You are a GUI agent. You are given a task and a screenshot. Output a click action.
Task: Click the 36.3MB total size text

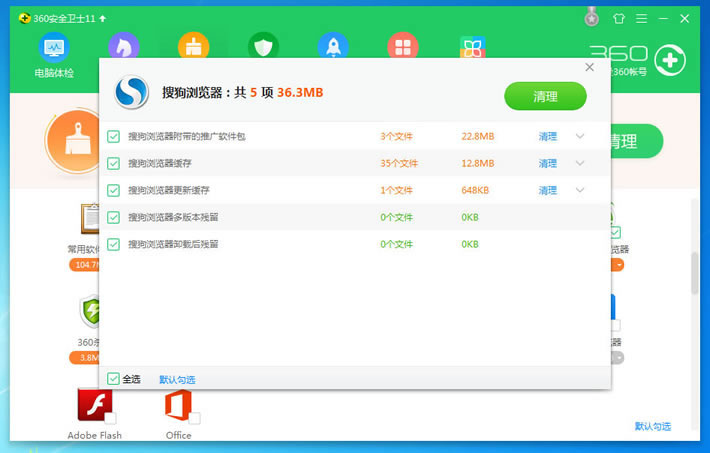point(300,92)
